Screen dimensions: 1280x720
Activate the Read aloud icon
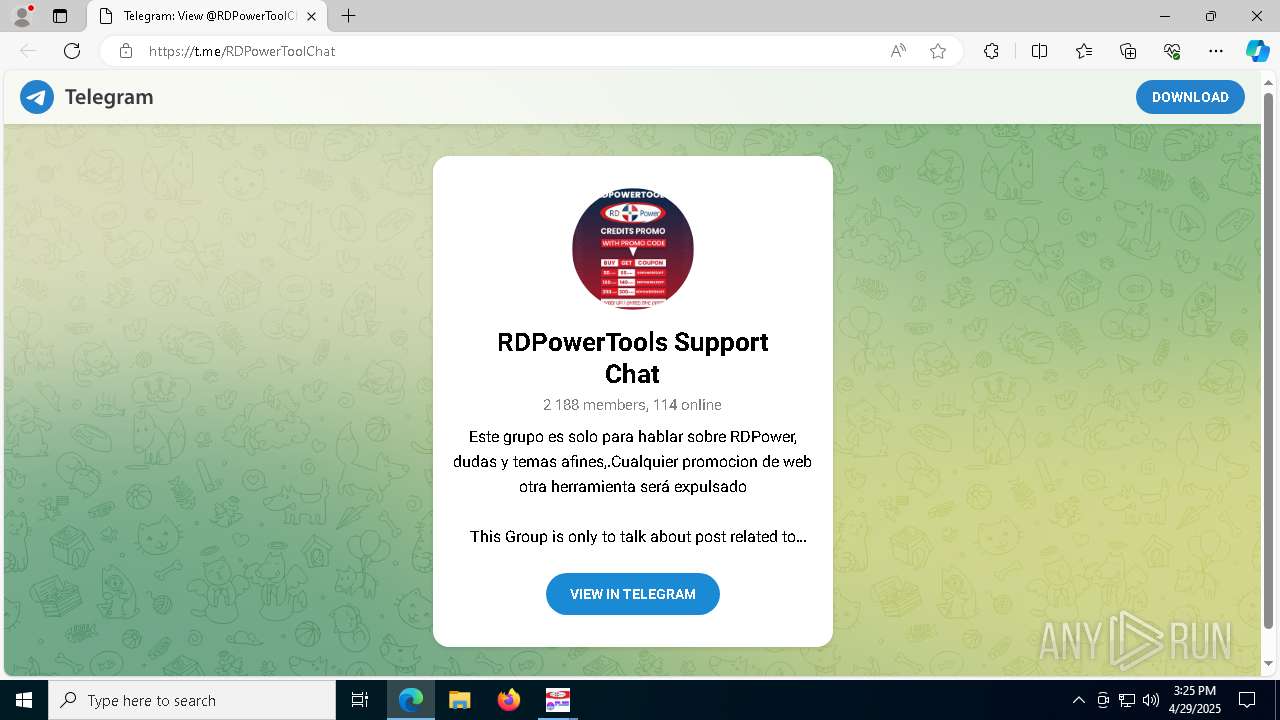(898, 51)
